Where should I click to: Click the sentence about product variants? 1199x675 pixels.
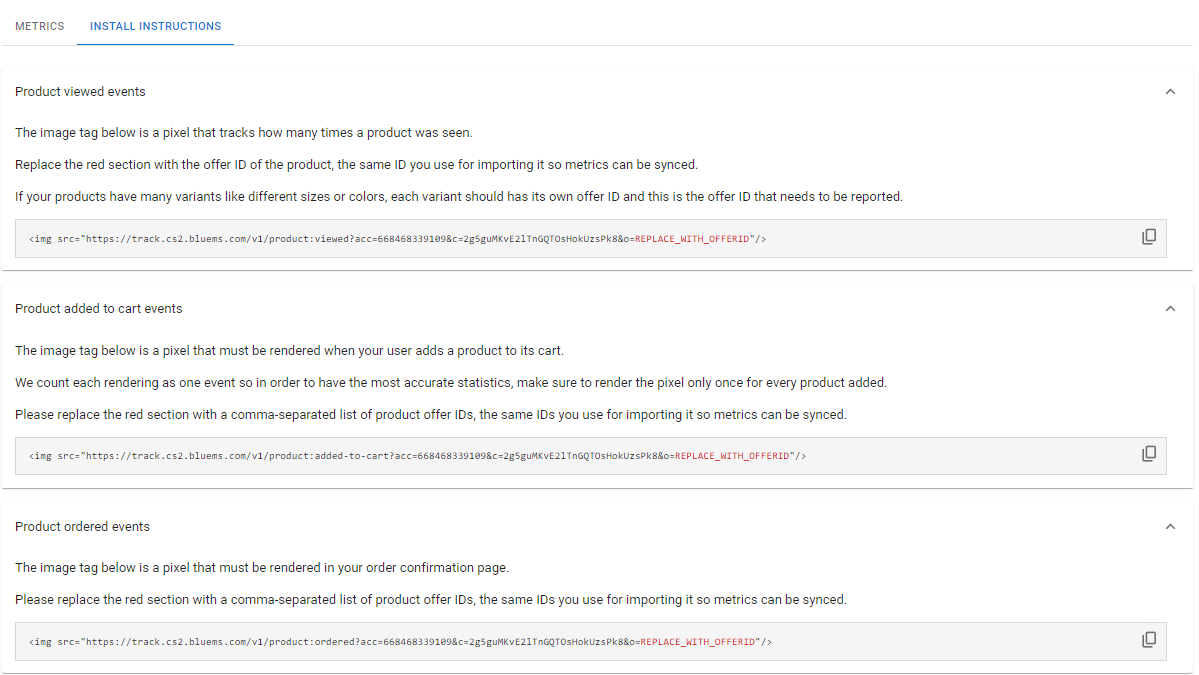pyautogui.click(x=458, y=197)
